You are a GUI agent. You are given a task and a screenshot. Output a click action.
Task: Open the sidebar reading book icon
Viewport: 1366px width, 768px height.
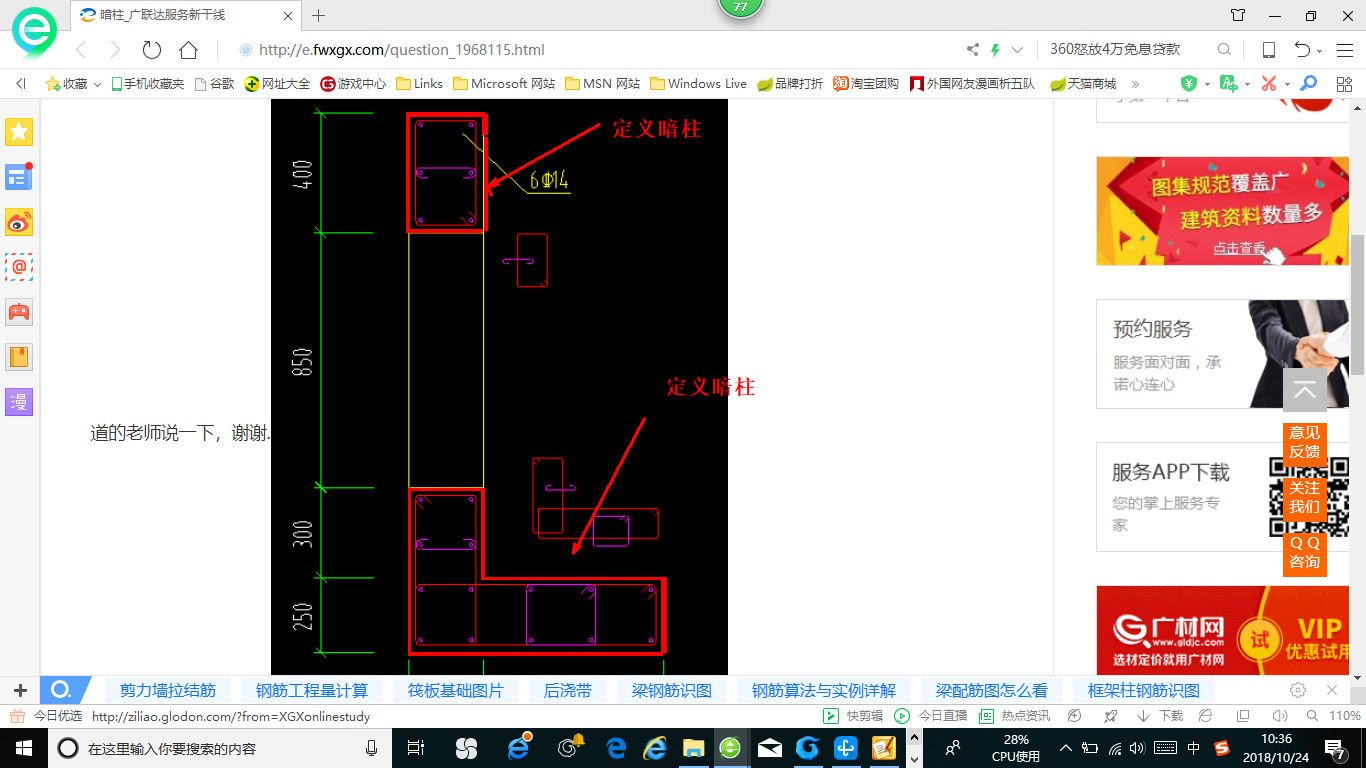click(x=19, y=357)
